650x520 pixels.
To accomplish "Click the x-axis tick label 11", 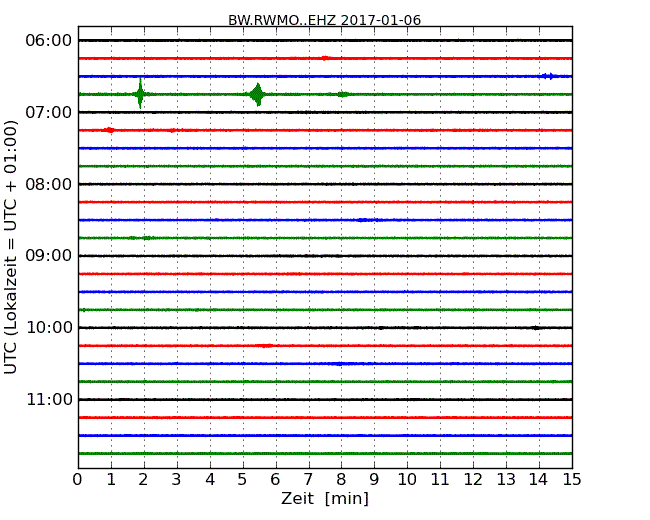I will coord(440,479).
